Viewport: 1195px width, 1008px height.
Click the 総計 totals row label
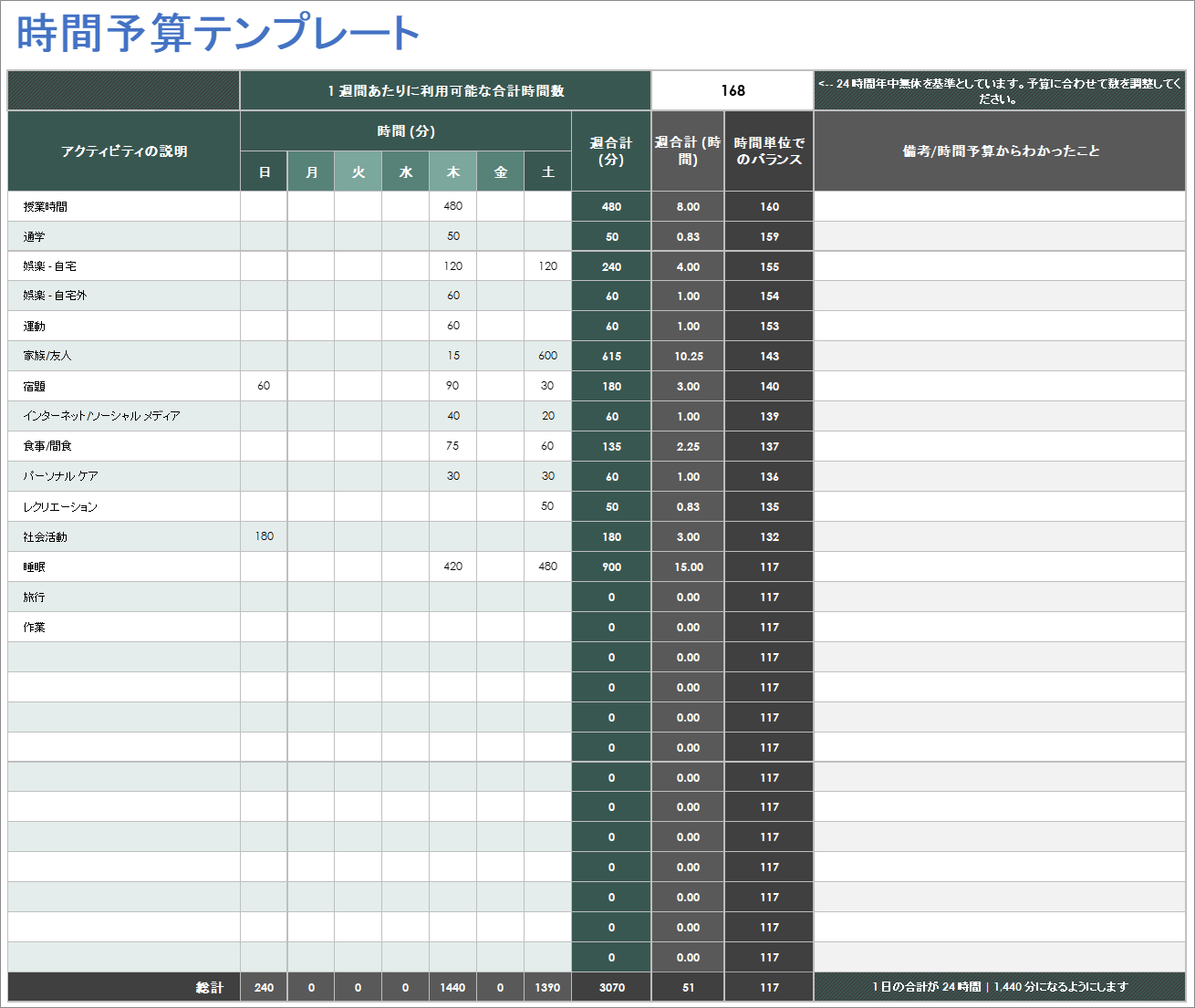(124, 987)
